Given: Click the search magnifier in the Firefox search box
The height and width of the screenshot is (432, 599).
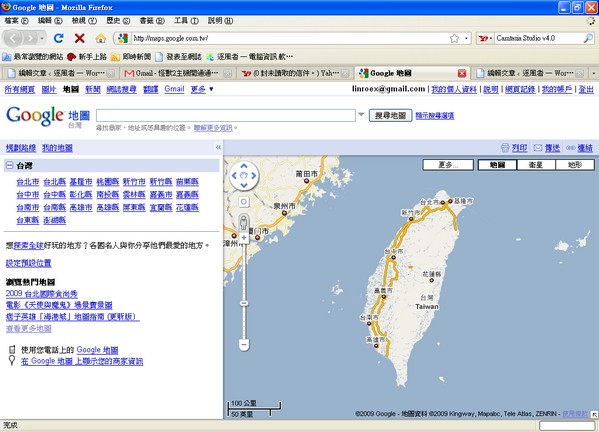Looking at the screenshot, I should 588,38.
